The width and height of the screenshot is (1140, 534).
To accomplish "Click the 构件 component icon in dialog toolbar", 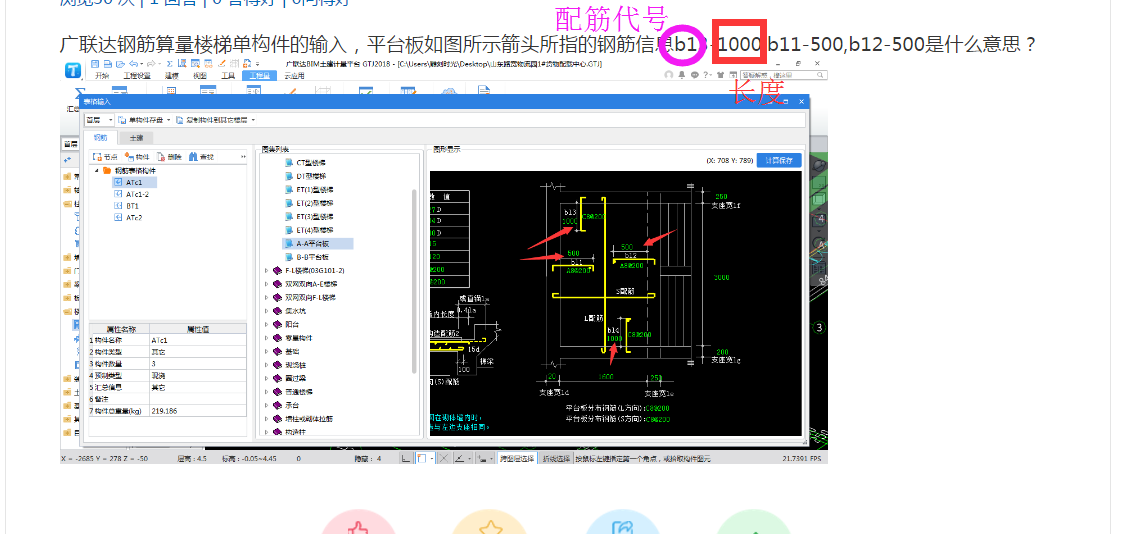I will point(129,156).
